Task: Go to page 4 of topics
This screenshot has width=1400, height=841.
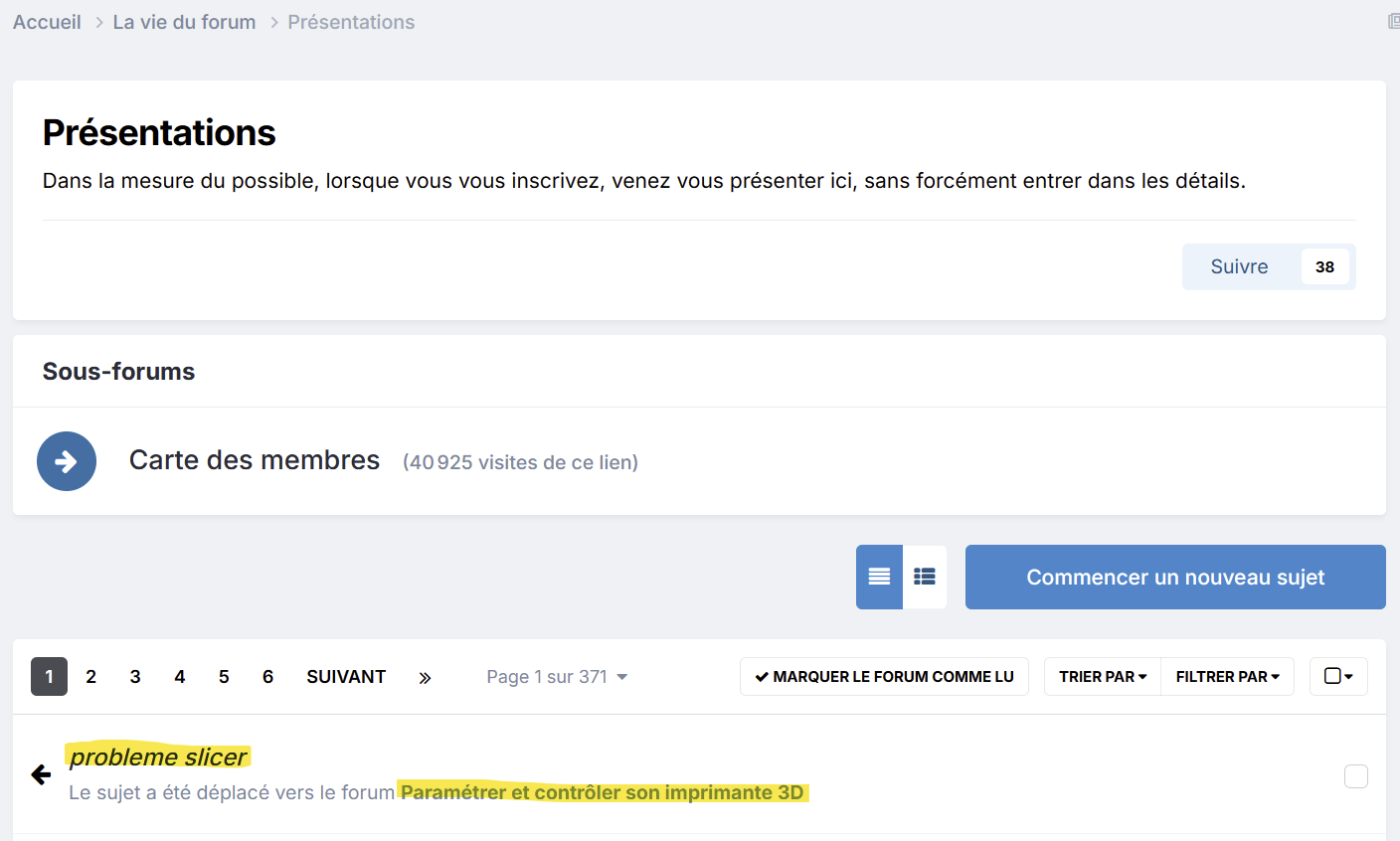Action: click(180, 677)
